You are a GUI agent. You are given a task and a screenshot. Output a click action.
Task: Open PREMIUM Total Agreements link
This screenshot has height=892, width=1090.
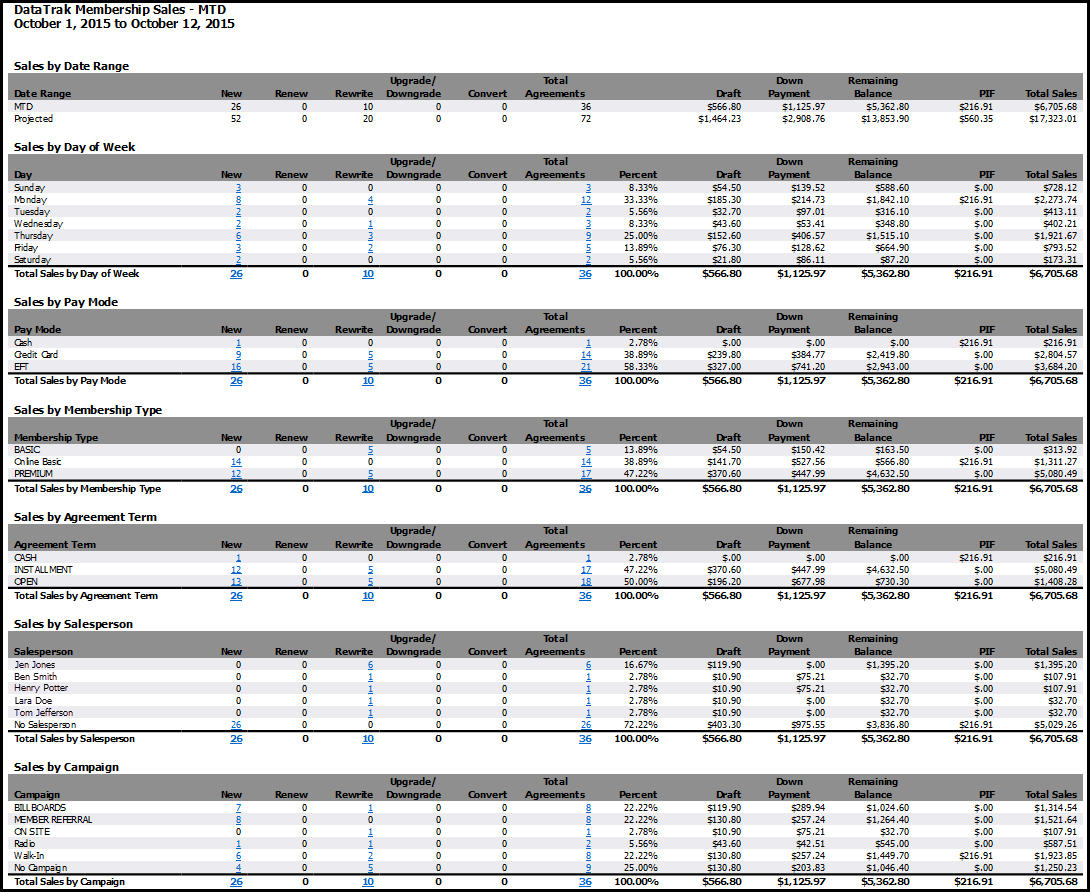[586, 474]
